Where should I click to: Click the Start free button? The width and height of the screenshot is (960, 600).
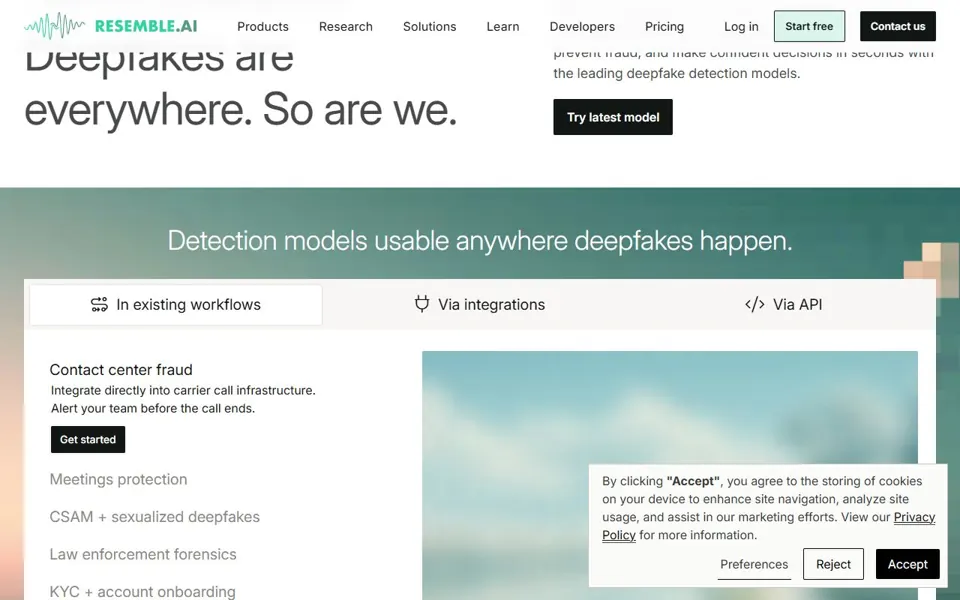809,26
